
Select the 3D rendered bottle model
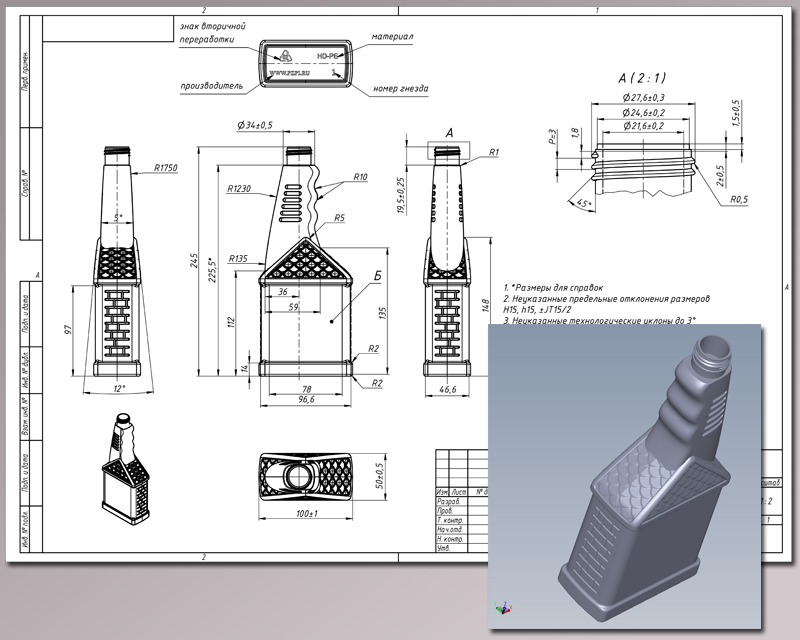(x=644, y=477)
